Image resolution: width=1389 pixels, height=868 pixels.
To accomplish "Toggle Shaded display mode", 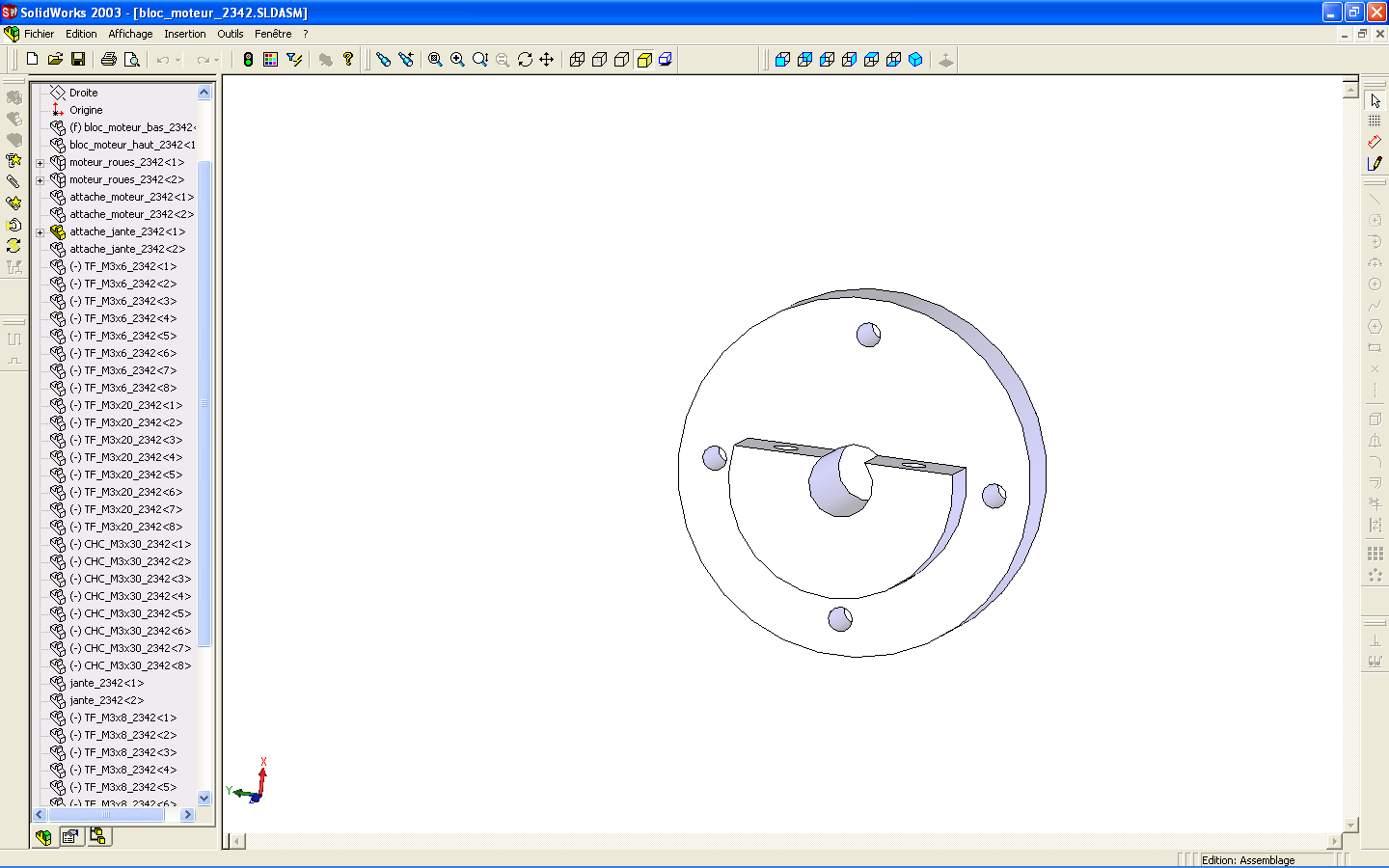I will (666, 60).
